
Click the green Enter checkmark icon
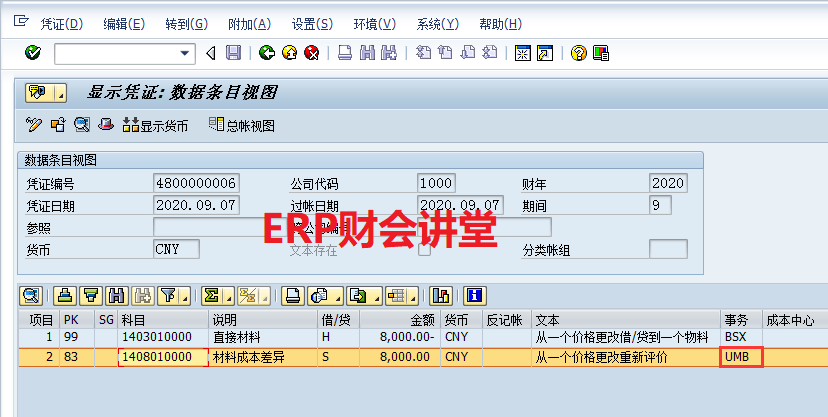33,53
